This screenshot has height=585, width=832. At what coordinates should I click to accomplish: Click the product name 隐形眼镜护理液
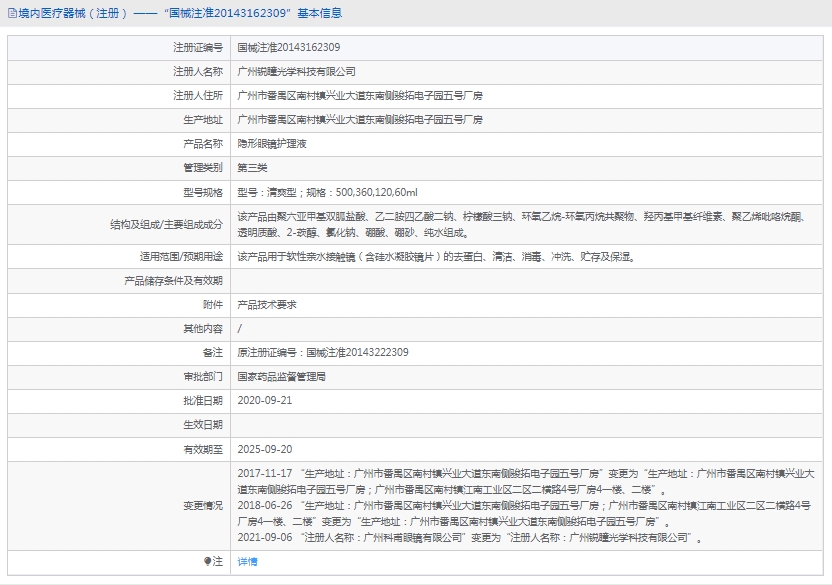[271, 144]
